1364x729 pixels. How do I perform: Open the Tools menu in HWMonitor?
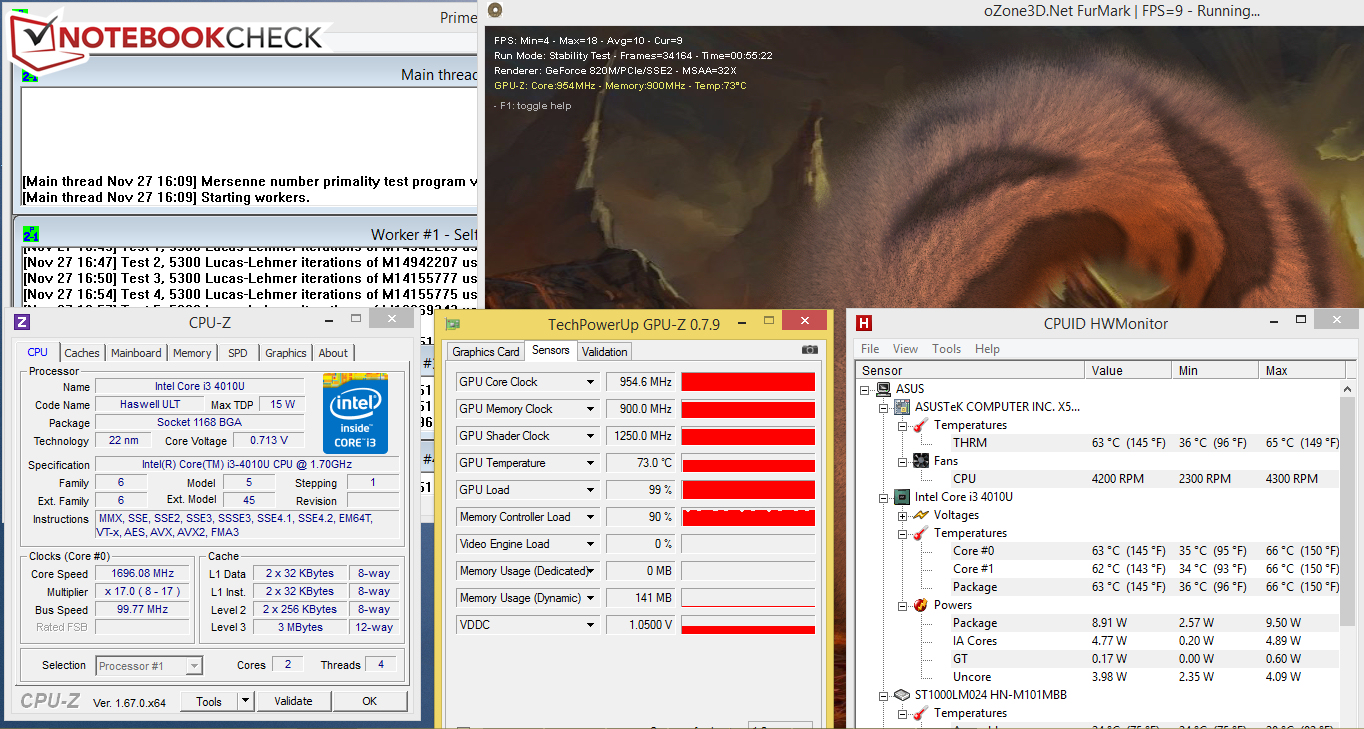[x=946, y=349]
